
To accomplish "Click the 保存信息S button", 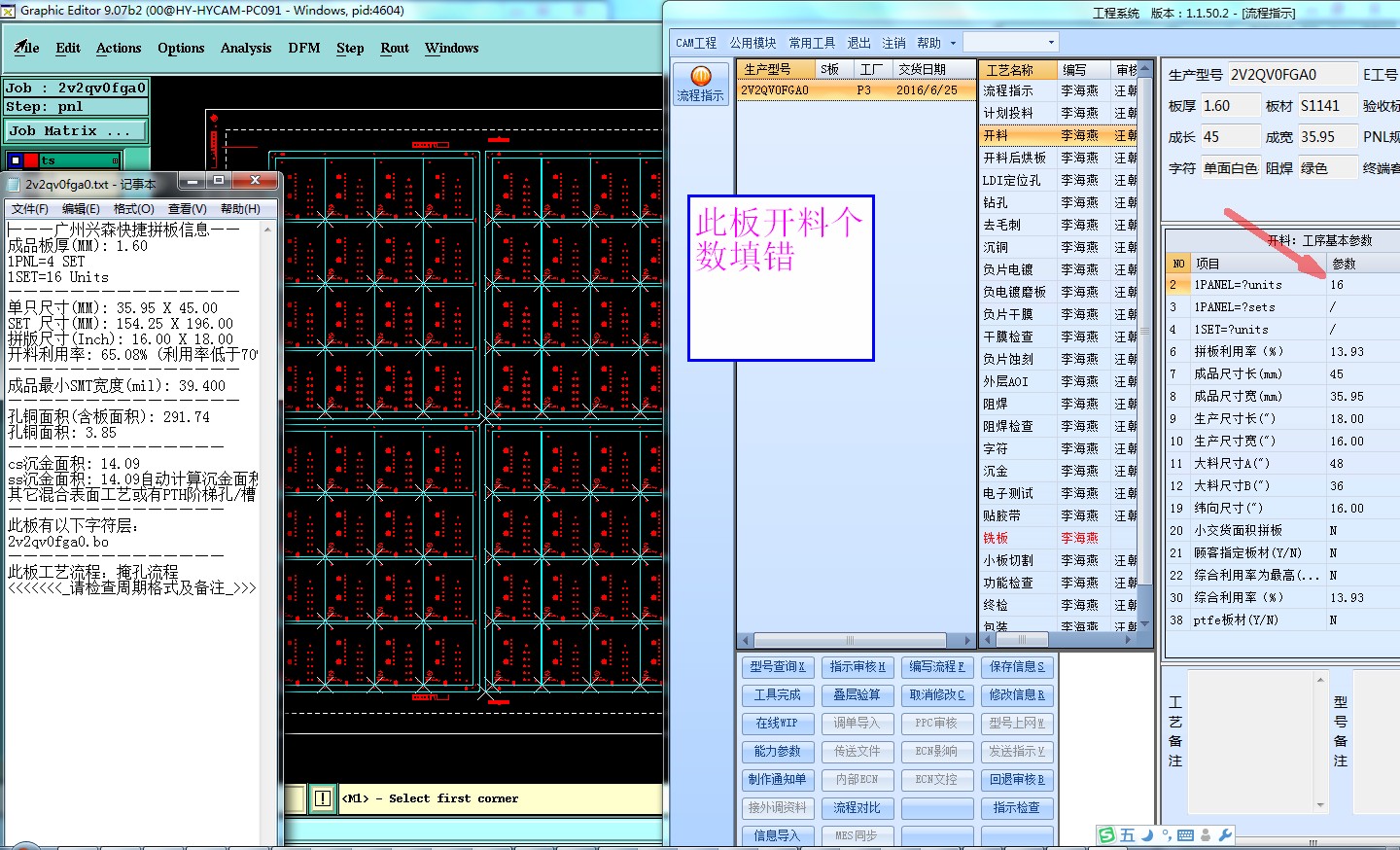I will (x=1017, y=667).
